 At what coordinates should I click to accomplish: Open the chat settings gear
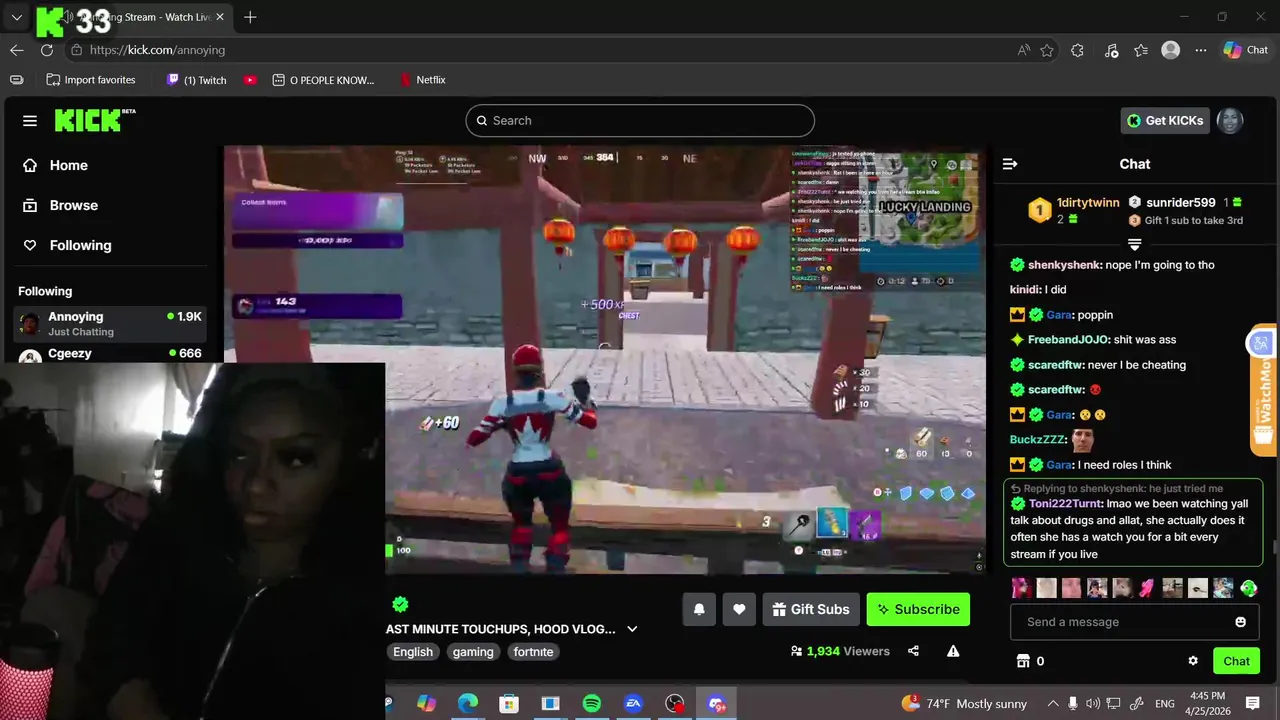click(1193, 661)
